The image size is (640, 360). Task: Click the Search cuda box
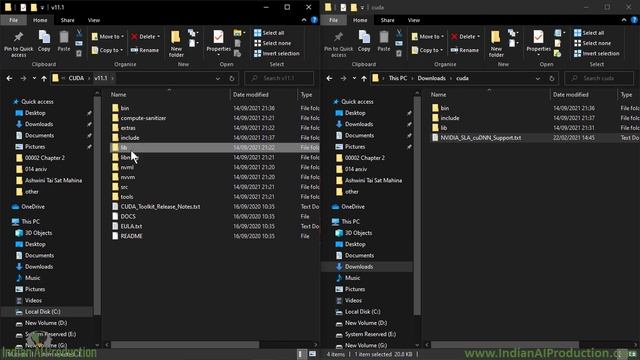click(x=599, y=78)
